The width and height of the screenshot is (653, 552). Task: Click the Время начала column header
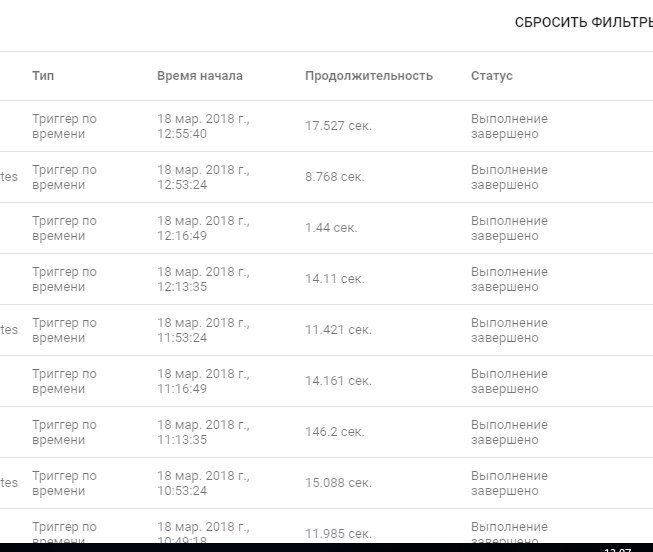click(199, 76)
